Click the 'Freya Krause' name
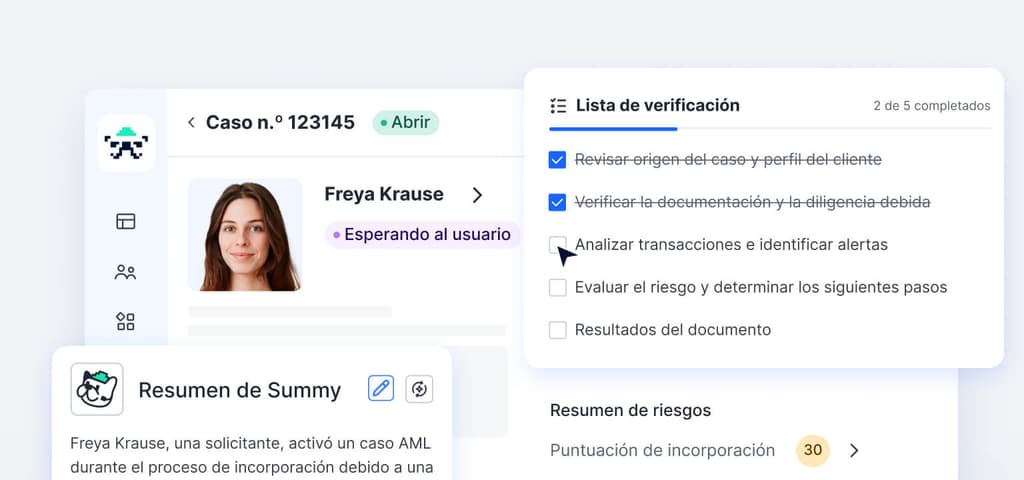1024x480 pixels. [384, 195]
